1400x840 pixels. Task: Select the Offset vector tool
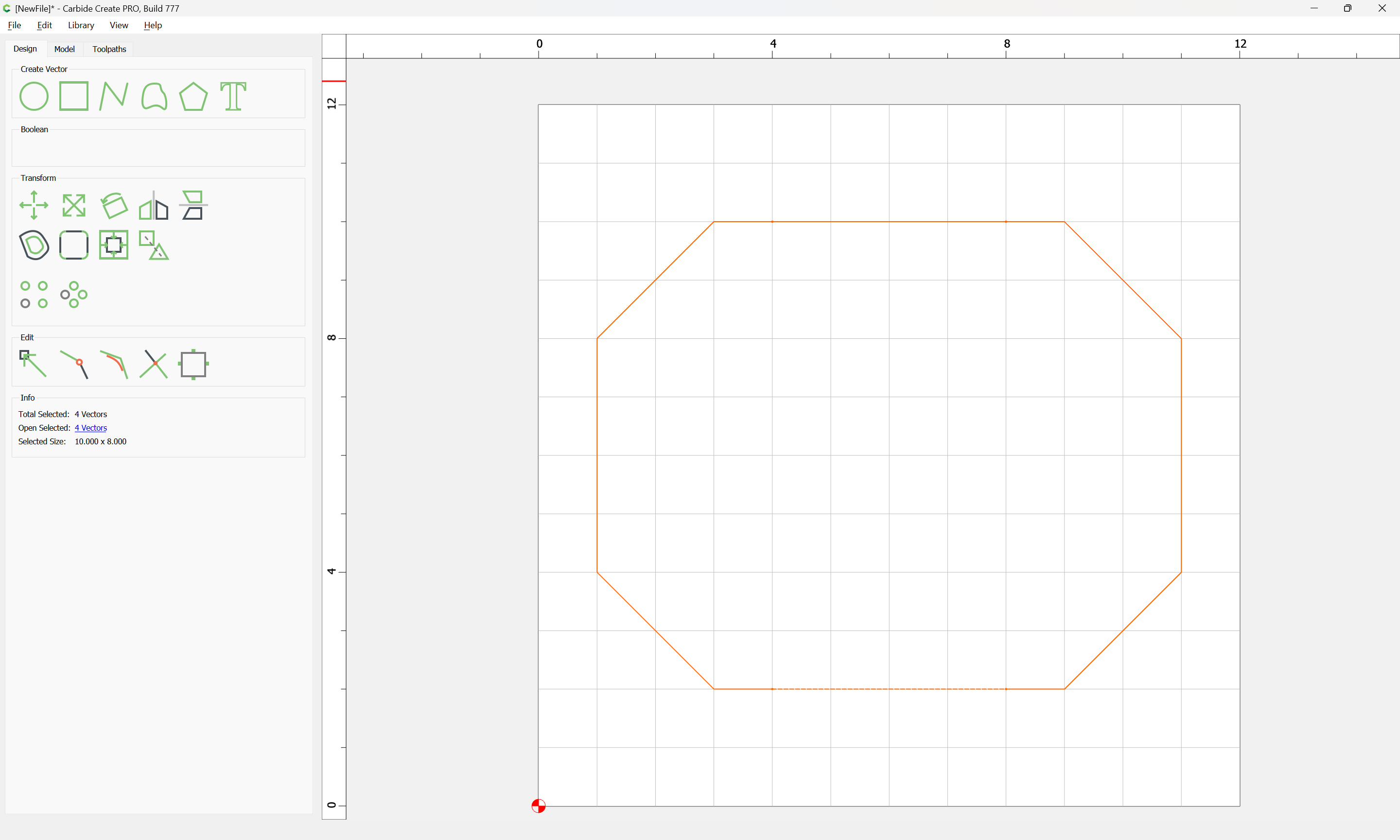34,245
